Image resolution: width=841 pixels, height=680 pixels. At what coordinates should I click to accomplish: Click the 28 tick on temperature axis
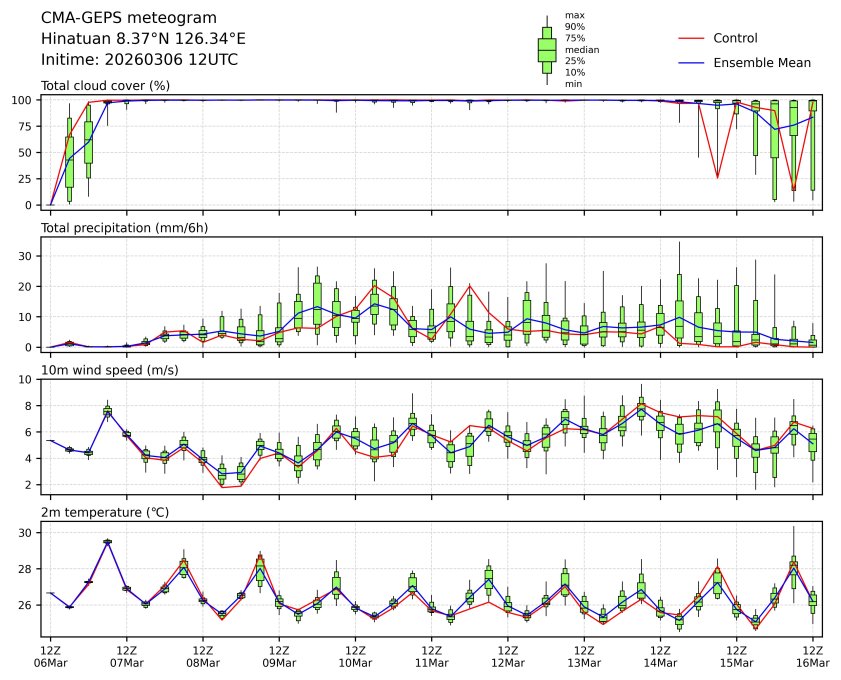click(27, 569)
